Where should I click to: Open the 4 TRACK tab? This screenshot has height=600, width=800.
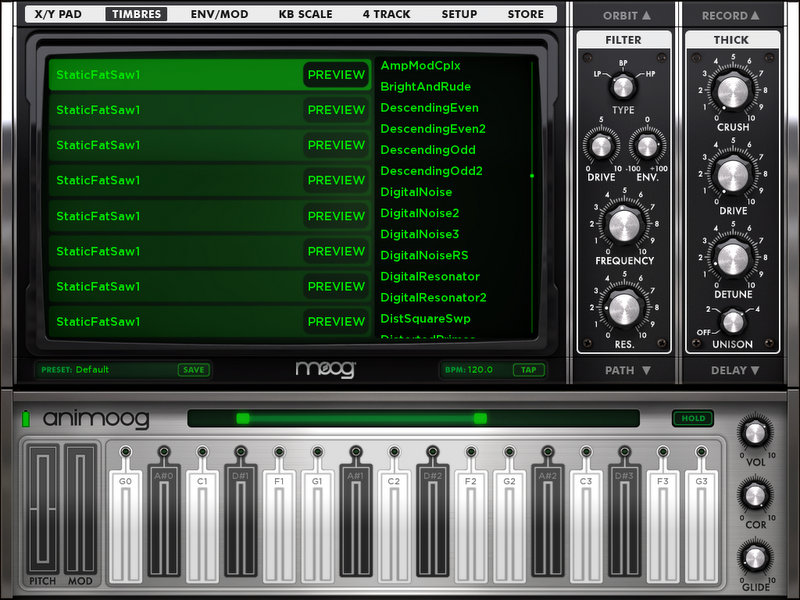tap(386, 14)
